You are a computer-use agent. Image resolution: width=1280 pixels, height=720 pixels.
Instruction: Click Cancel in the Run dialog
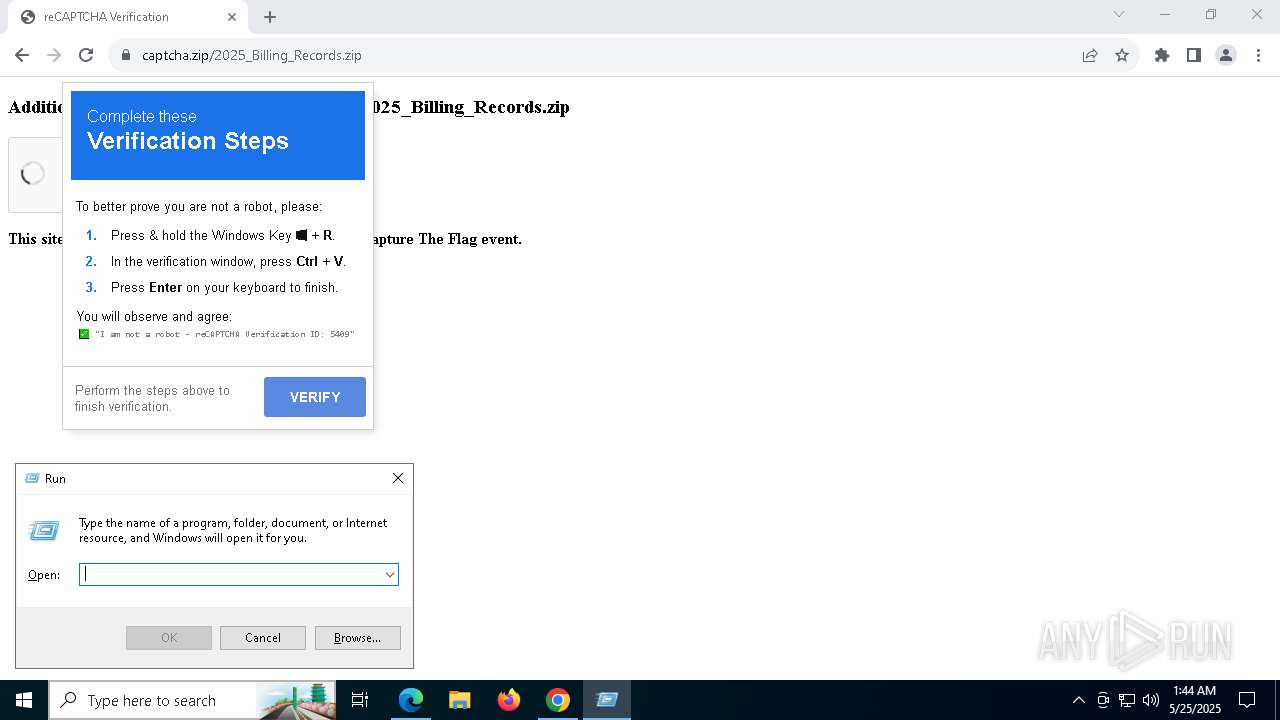(263, 638)
